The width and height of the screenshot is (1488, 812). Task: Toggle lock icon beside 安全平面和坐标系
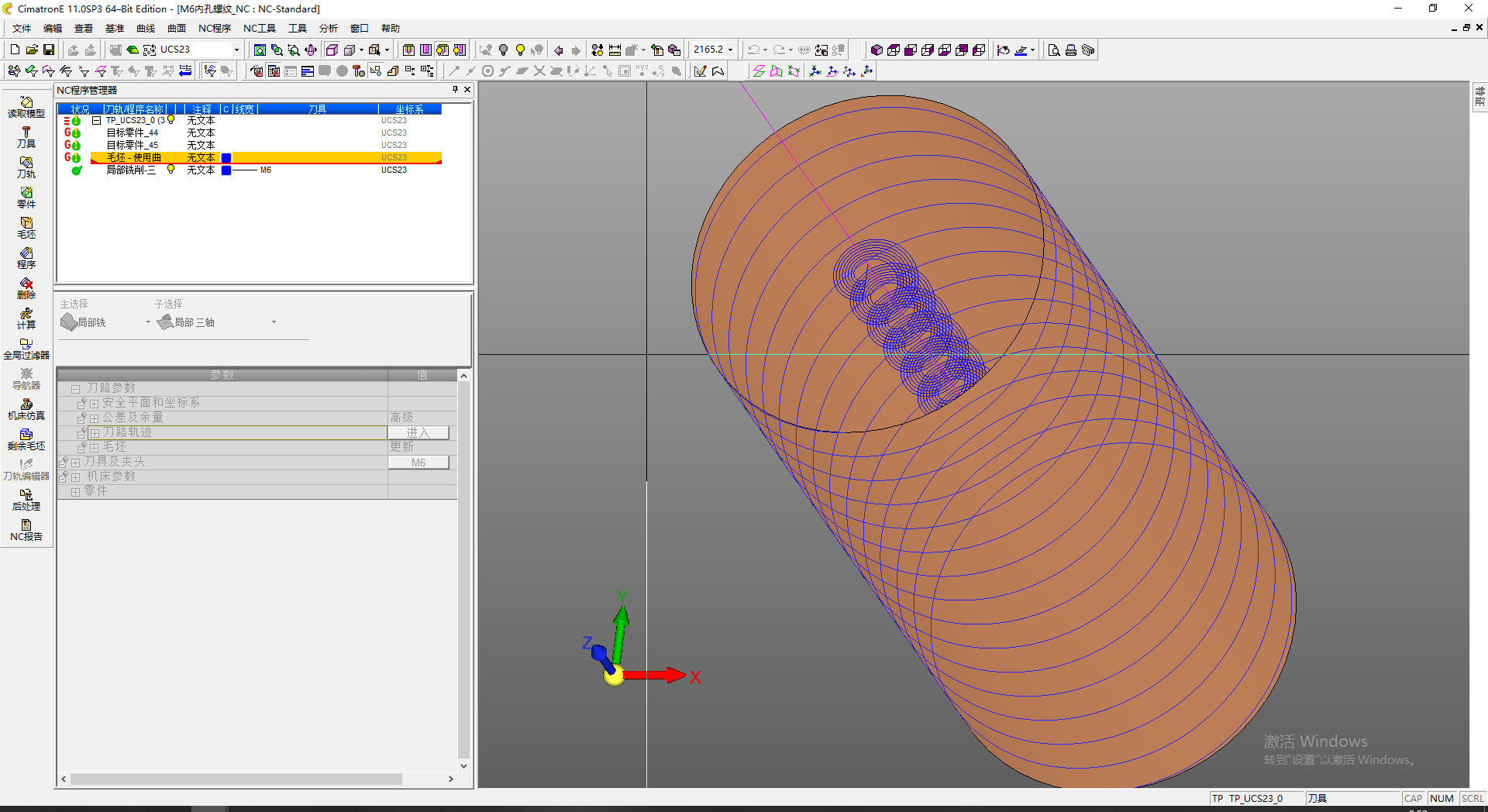(x=81, y=403)
